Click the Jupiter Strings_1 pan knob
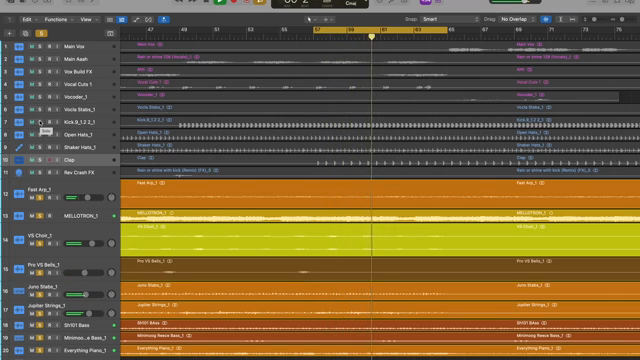Image resolution: width=640 pixels, height=360 pixels. [x=111, y=313]
